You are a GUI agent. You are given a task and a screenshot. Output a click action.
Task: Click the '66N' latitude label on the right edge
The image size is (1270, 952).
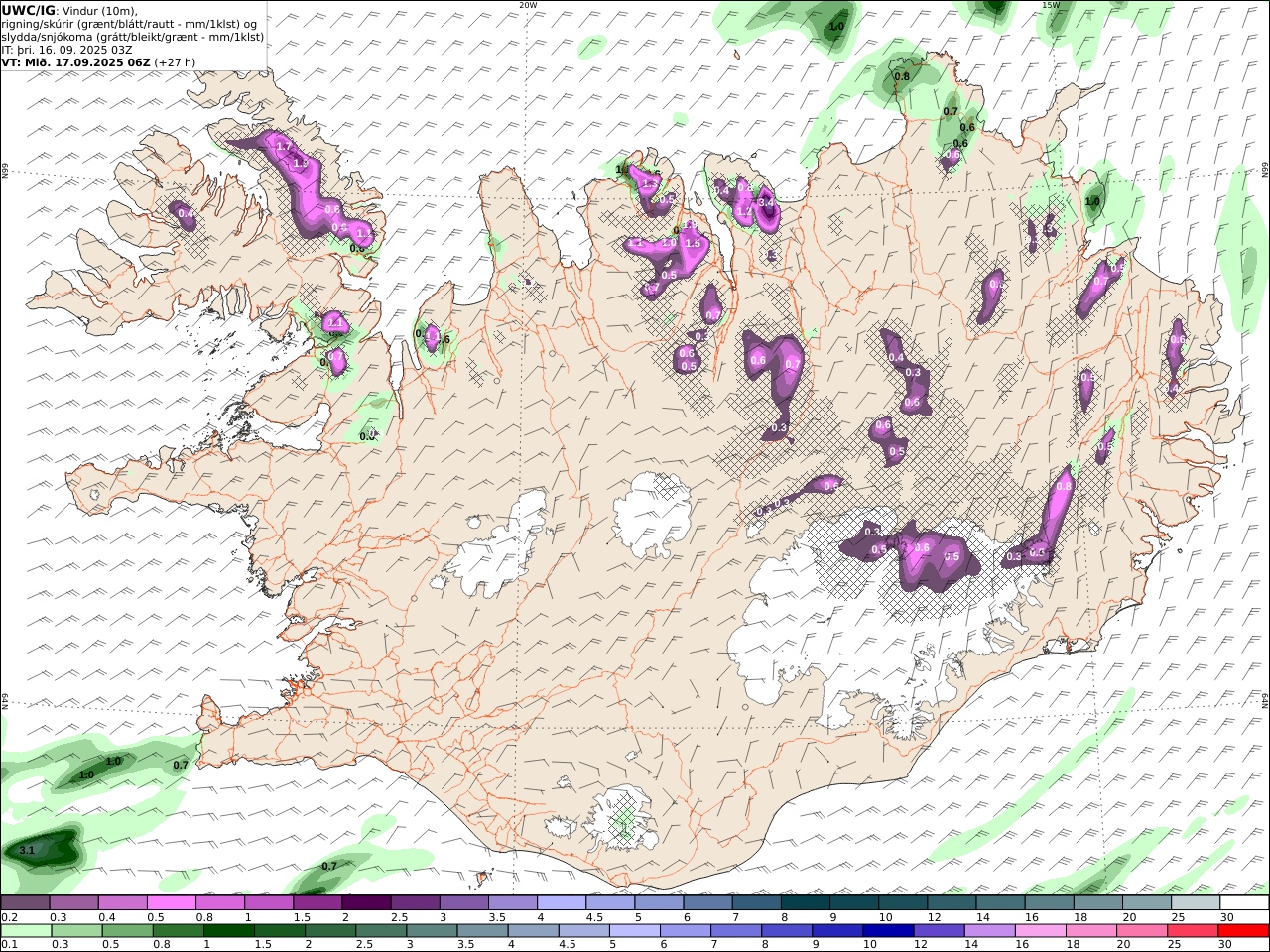click(x=1265, y=171)
